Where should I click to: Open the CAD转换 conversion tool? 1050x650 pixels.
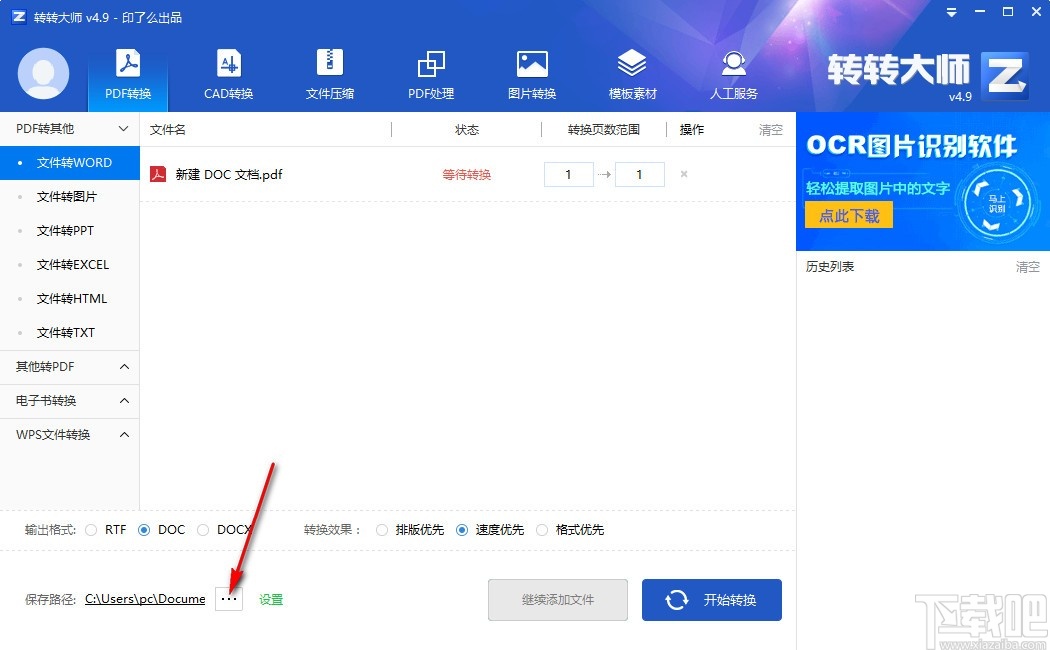click(x=228, y=75)
